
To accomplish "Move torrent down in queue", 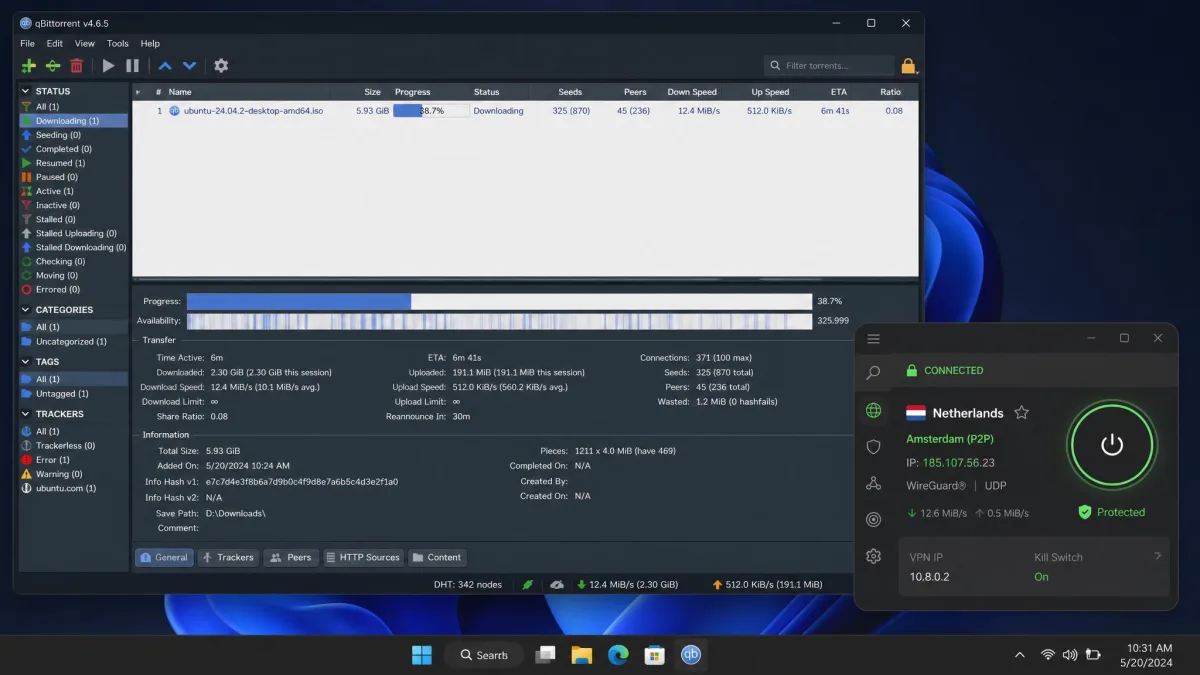I will pyautogui.click(x=189, y=66).
